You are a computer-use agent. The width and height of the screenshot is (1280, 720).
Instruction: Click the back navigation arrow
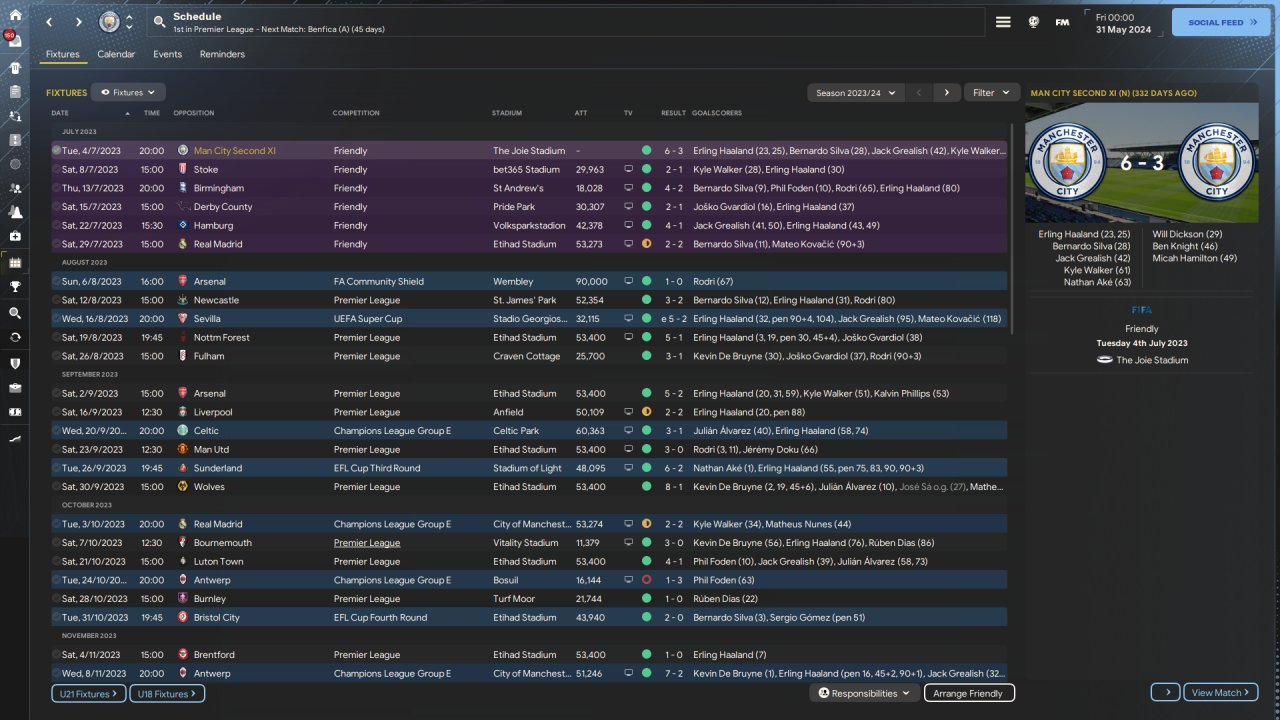pyautogui.click(x=50, y=22)
